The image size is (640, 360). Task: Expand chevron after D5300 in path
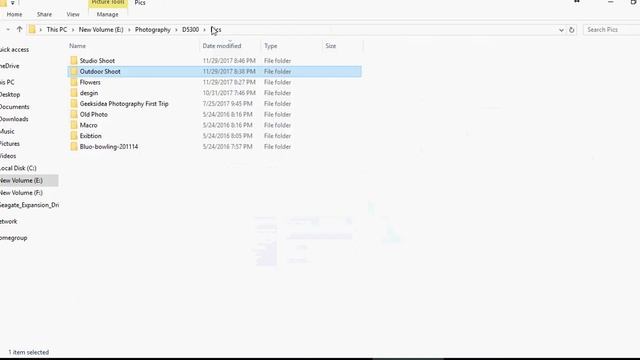tap(204, 30)
